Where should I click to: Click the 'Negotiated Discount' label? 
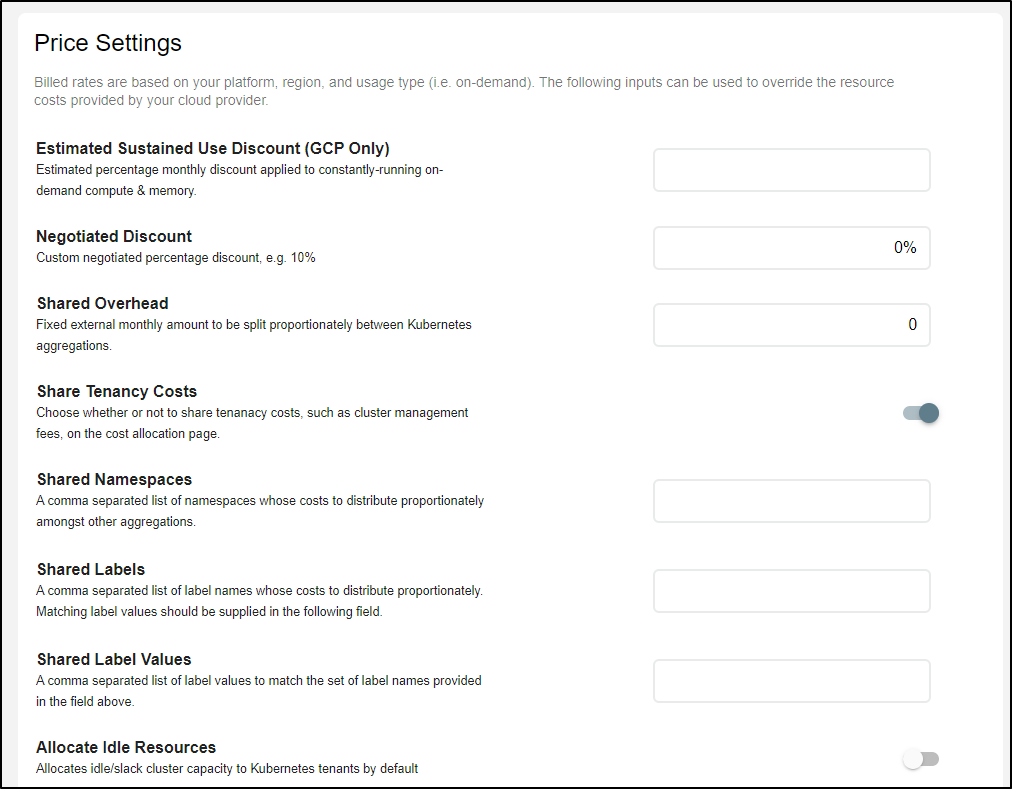114,236
